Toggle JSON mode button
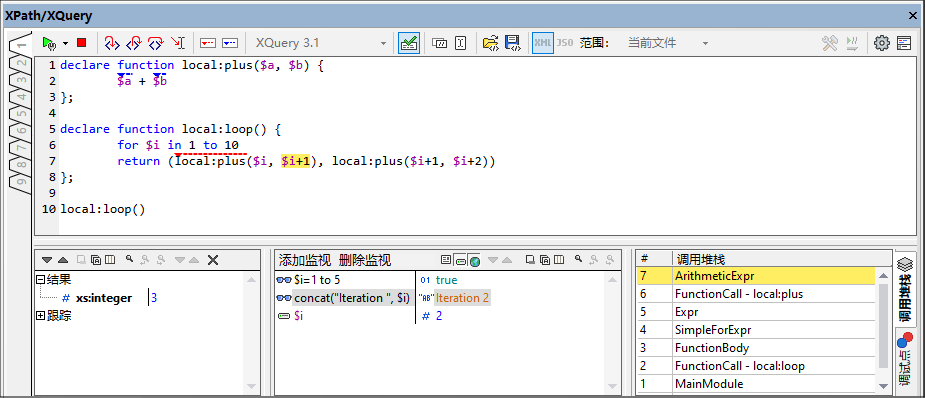This screenshot has height=398, width=925. click(565, 43)
